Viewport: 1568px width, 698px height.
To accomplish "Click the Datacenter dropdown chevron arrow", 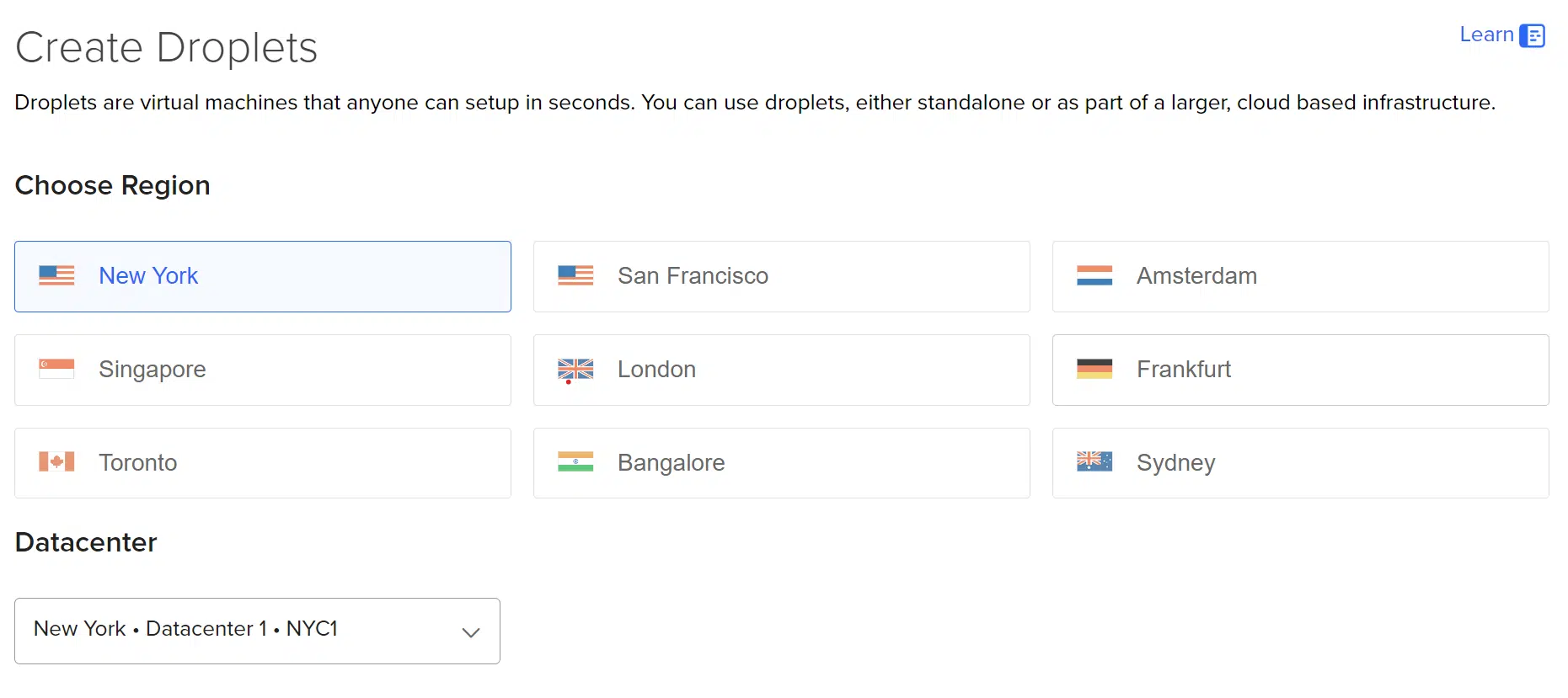I will 471,632.
